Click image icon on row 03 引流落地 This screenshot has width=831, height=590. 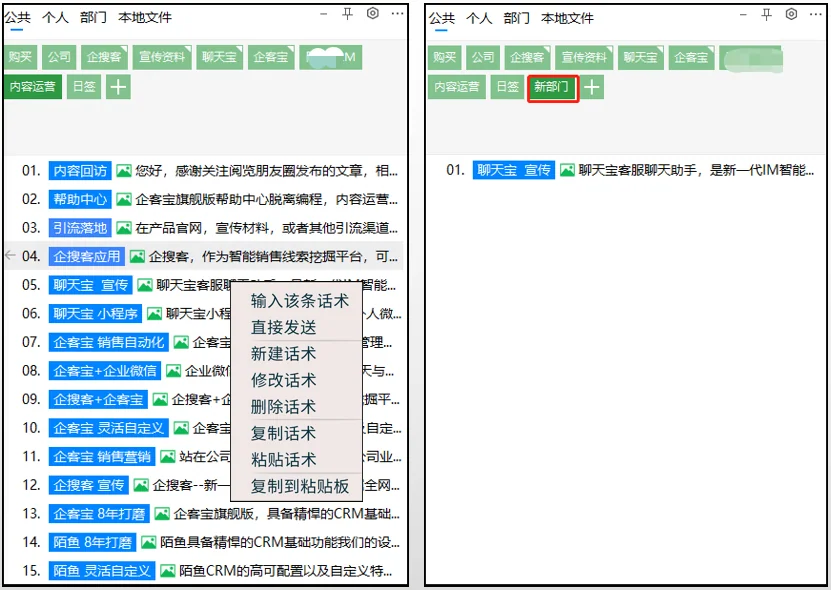[x=123, y=228]
